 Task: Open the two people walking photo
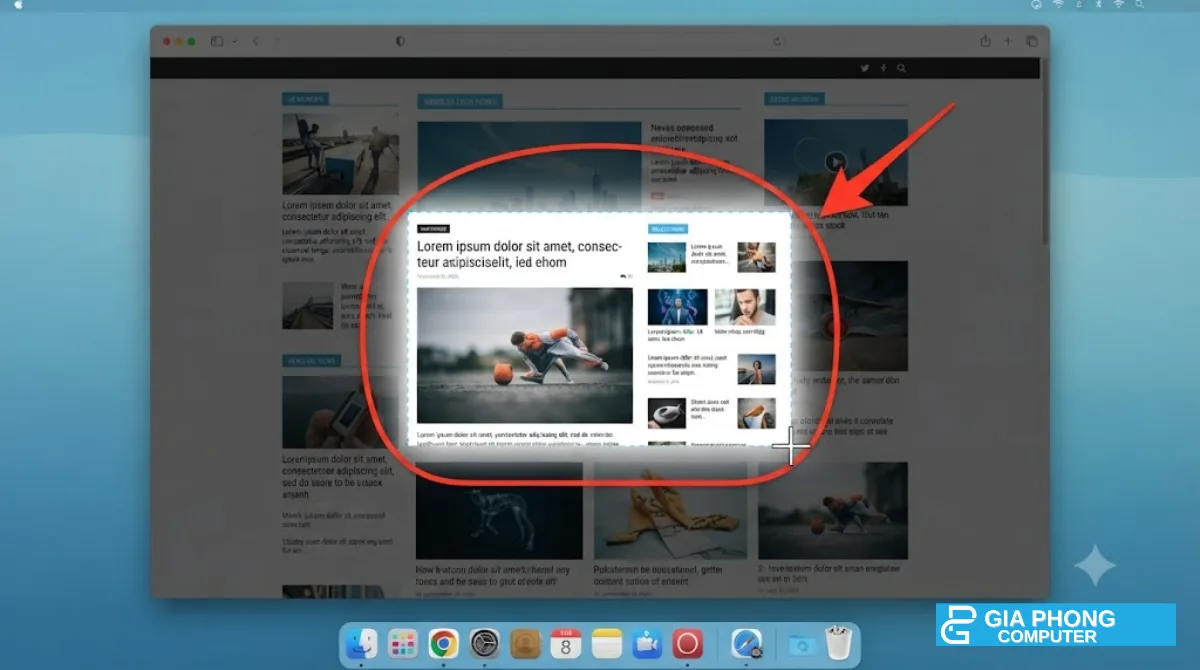[x=340, y=153]
